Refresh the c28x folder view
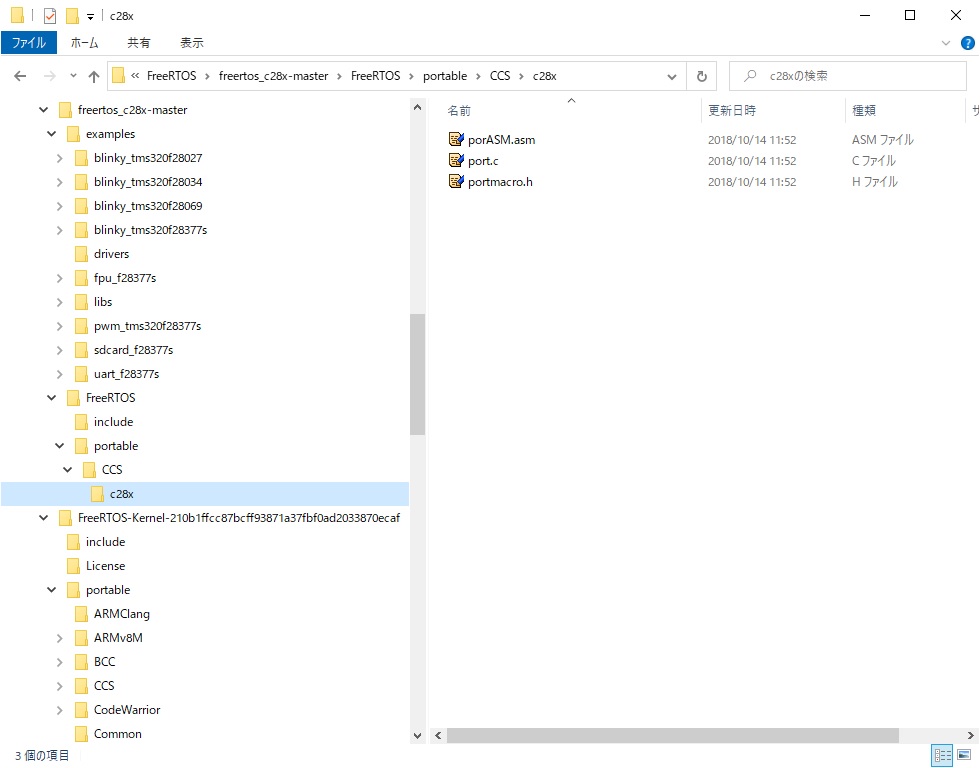This screenshot has width=980, height=768. (701, 76)
